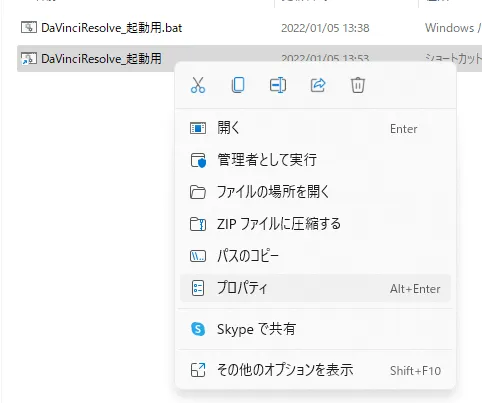Choose Skype で共有 option
Viewport: 482px width, 403px height.
click(x=315, y=329)
